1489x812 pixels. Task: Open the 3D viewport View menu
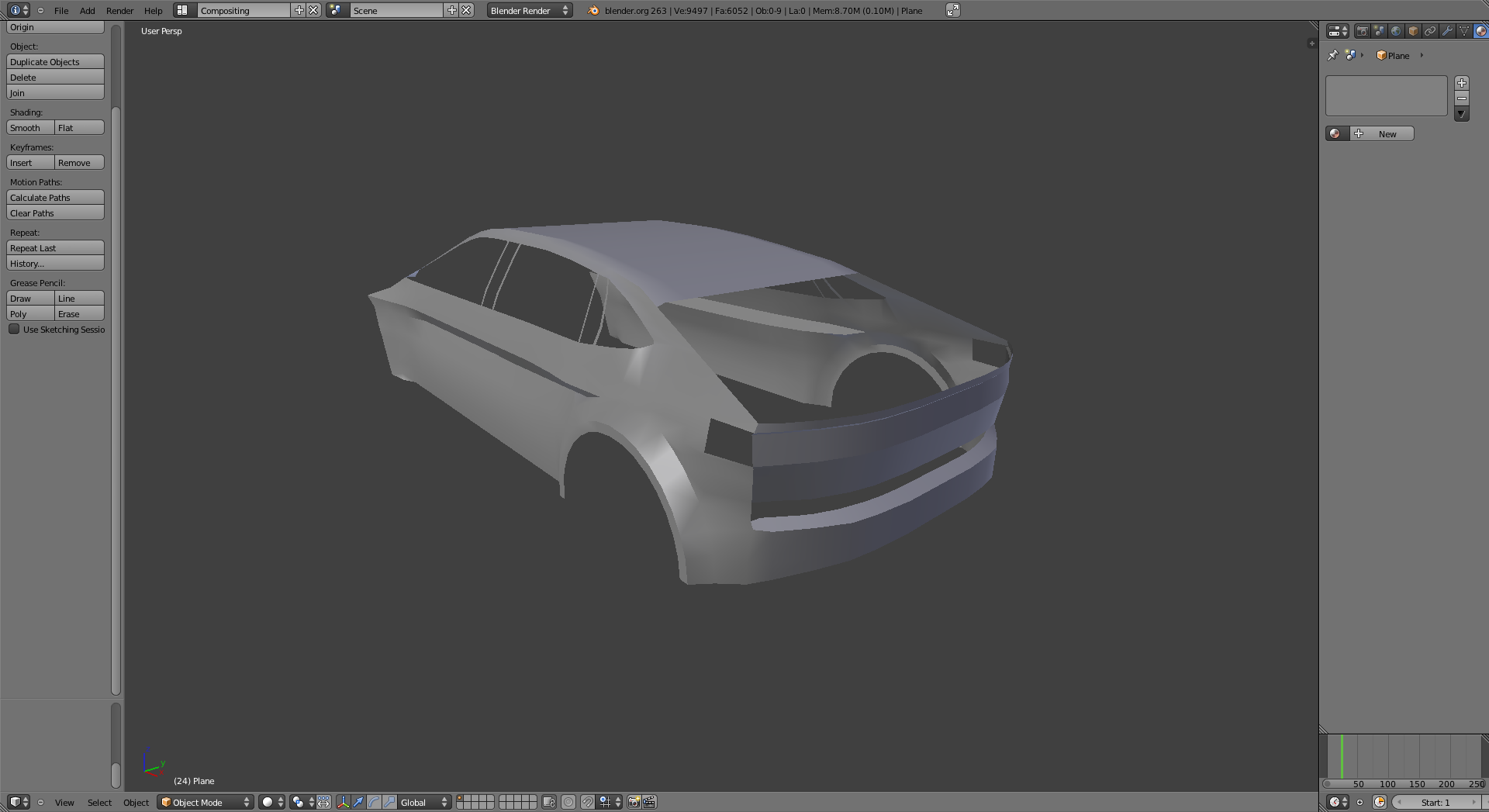64,803
